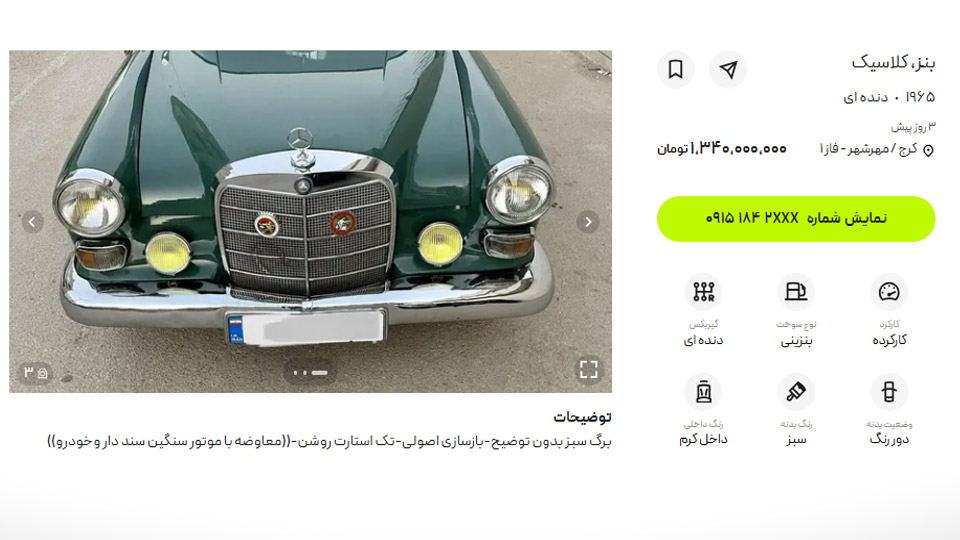The height and width of the screenshot is (540, 960).
Task: Click the car seat interior color icon
Action: point(703,392)
